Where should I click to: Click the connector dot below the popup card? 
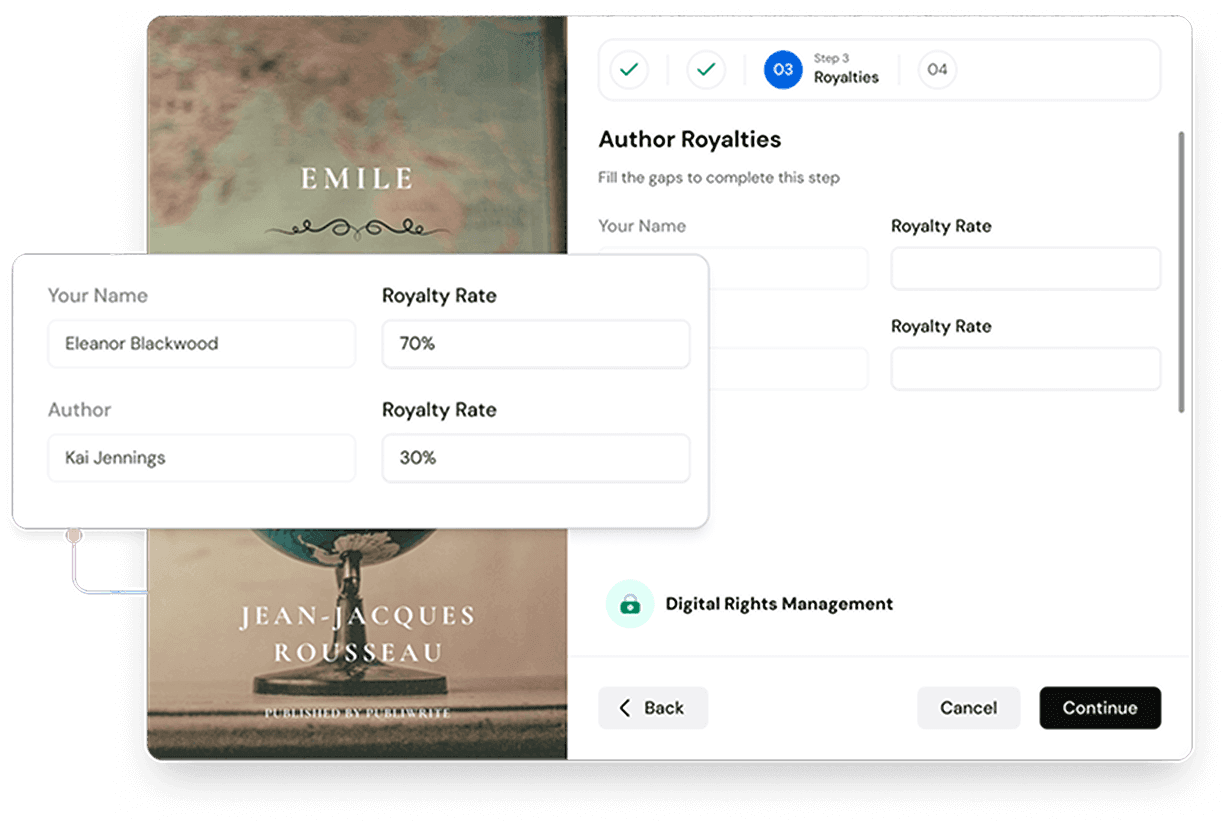tap(74, 536)
